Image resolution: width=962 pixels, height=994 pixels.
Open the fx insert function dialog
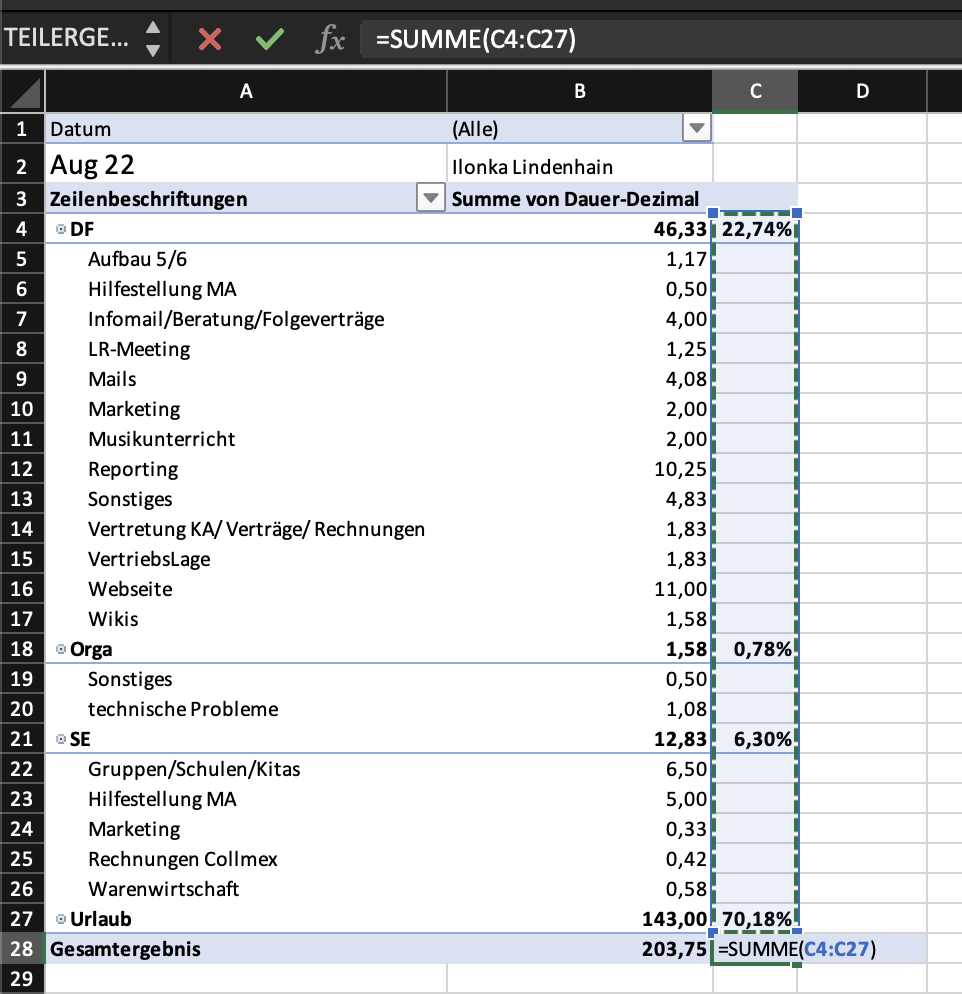(330, 39)
